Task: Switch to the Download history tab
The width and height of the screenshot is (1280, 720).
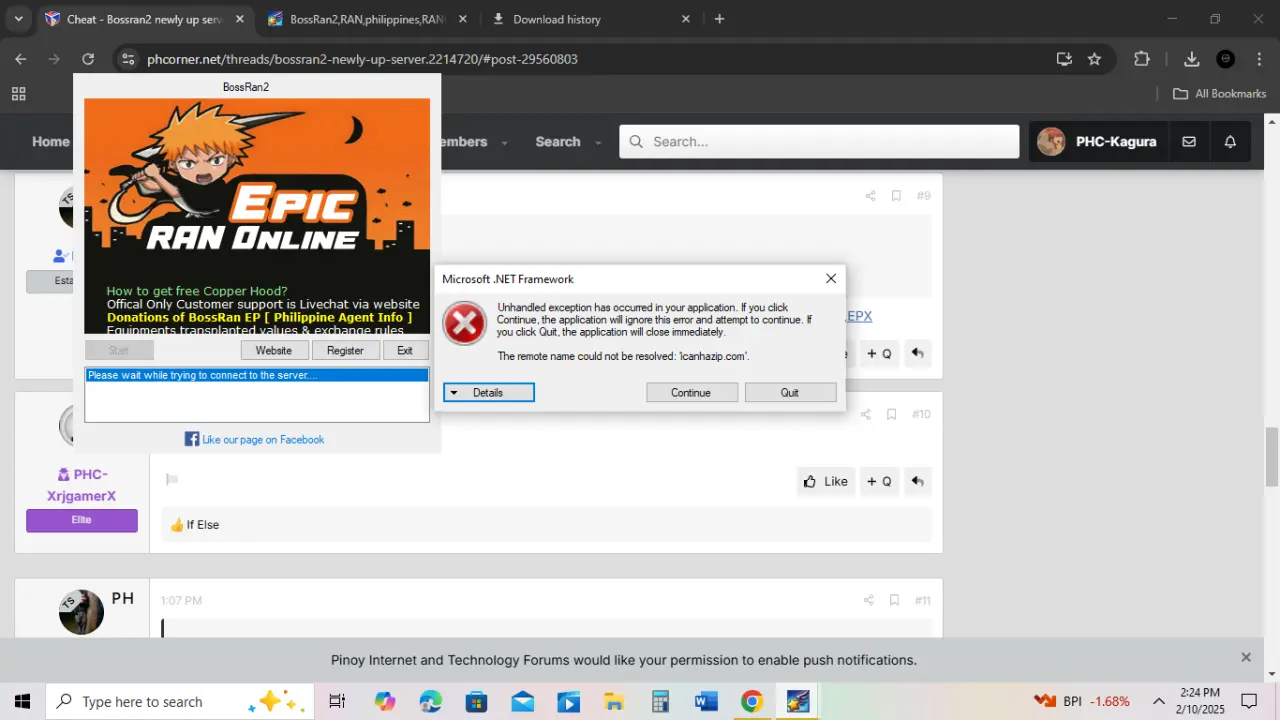Action: (592, 19)
